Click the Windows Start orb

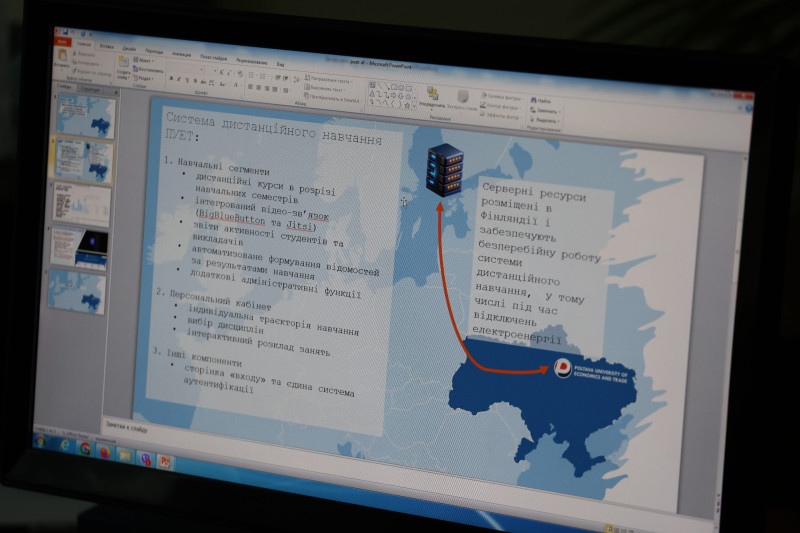click(x=42, y=440)
